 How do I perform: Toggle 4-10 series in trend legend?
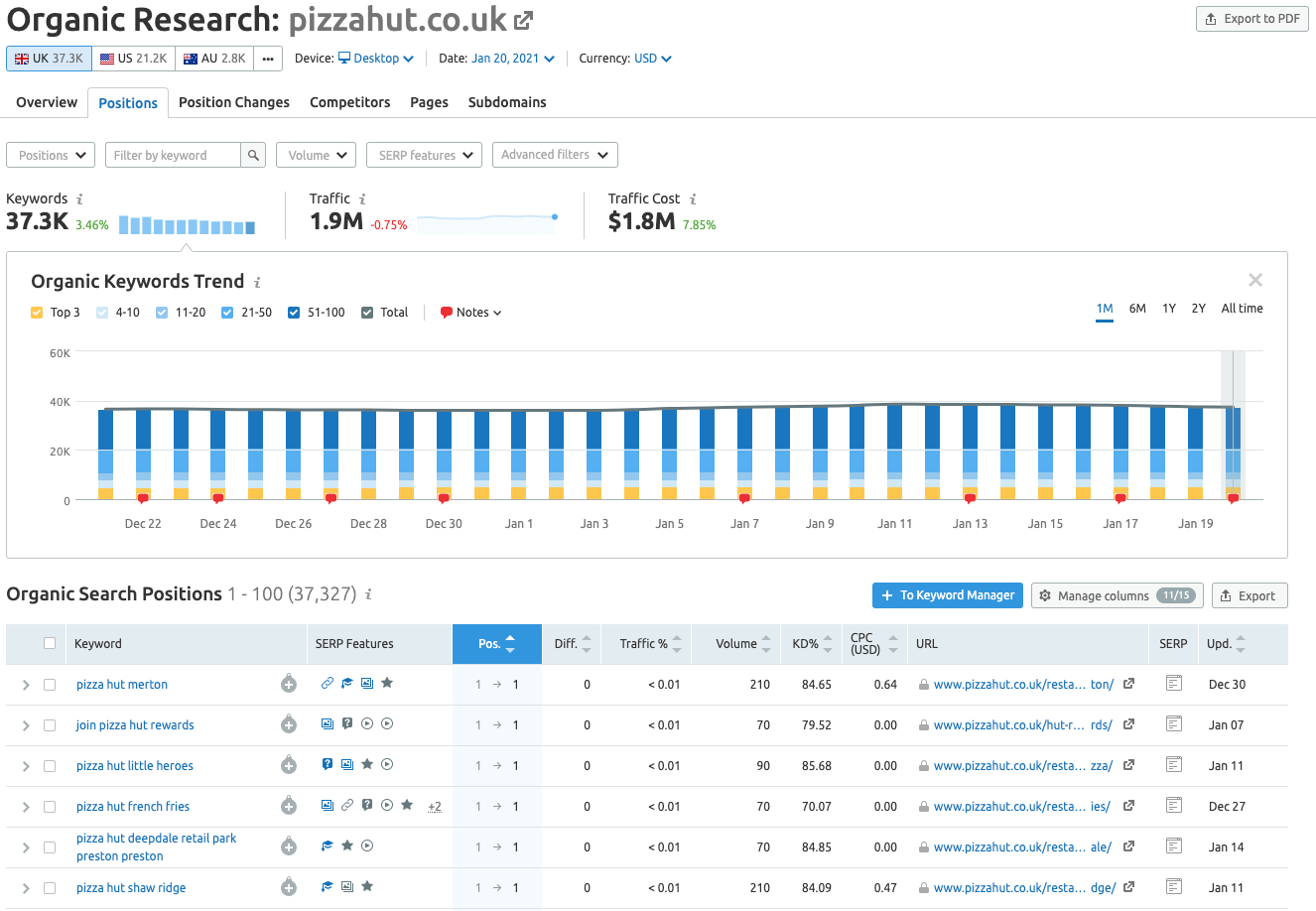102,313
